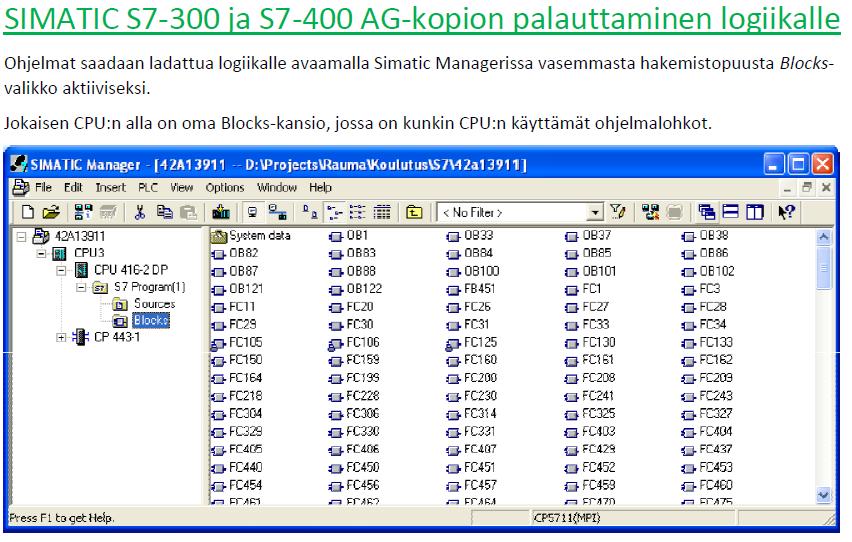This screenshot has width=852, height=542.
Task: Switch to List view icon
Action: (x=358, y=211)
